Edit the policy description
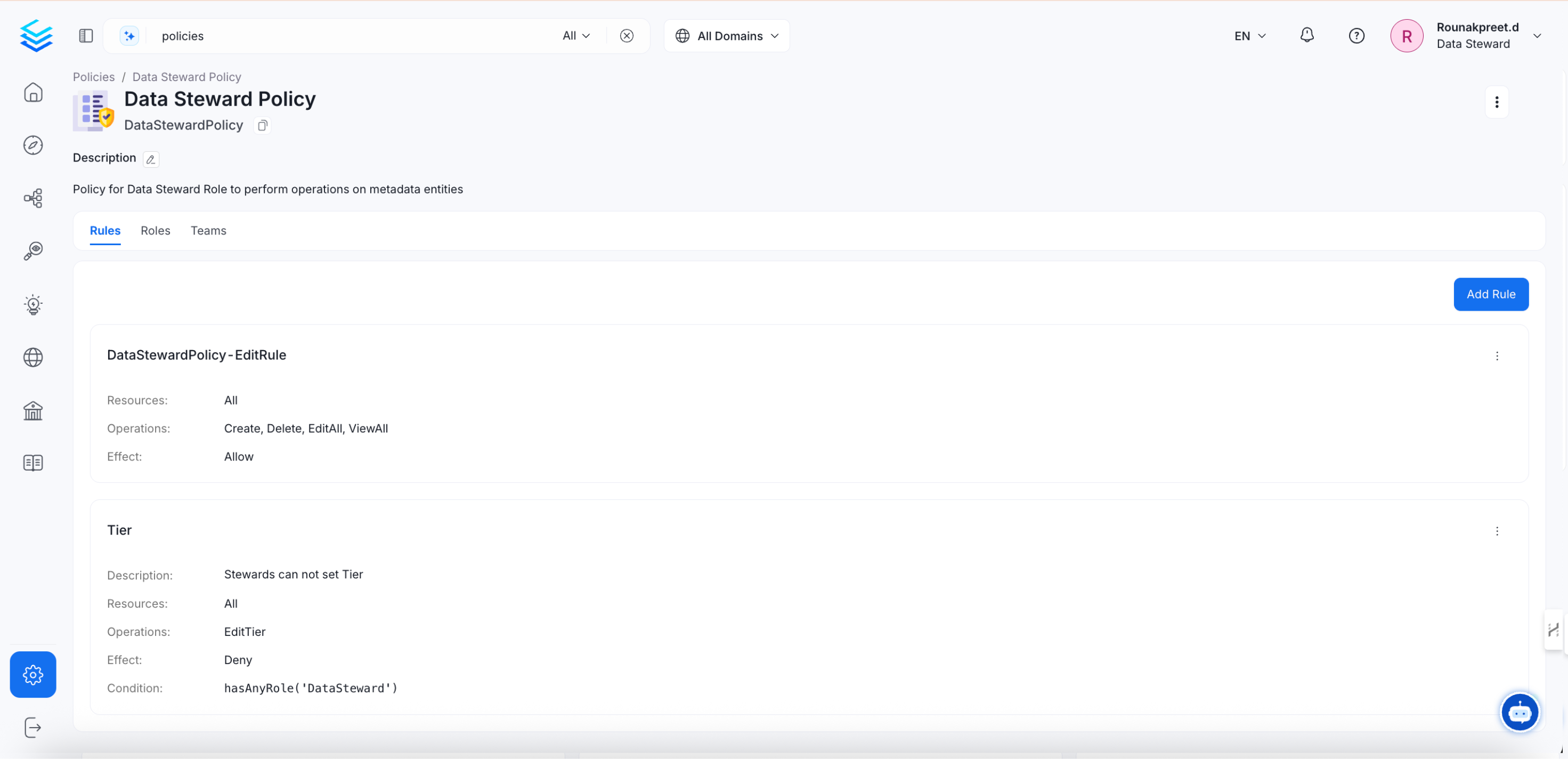This screenshot has width=1568, height=759. coord(151,159)
